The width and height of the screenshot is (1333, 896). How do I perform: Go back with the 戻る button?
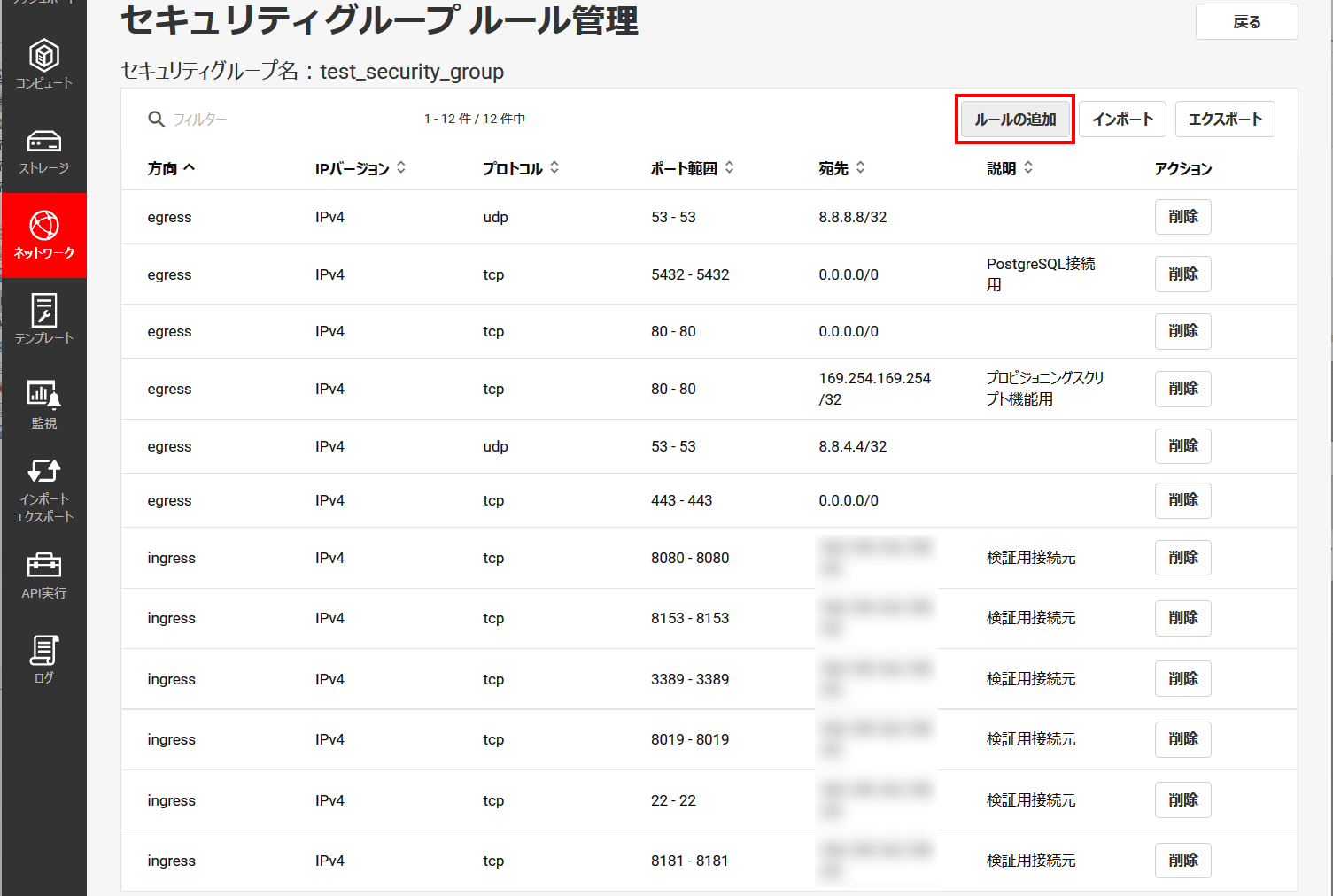click(x=1247, y=22)
